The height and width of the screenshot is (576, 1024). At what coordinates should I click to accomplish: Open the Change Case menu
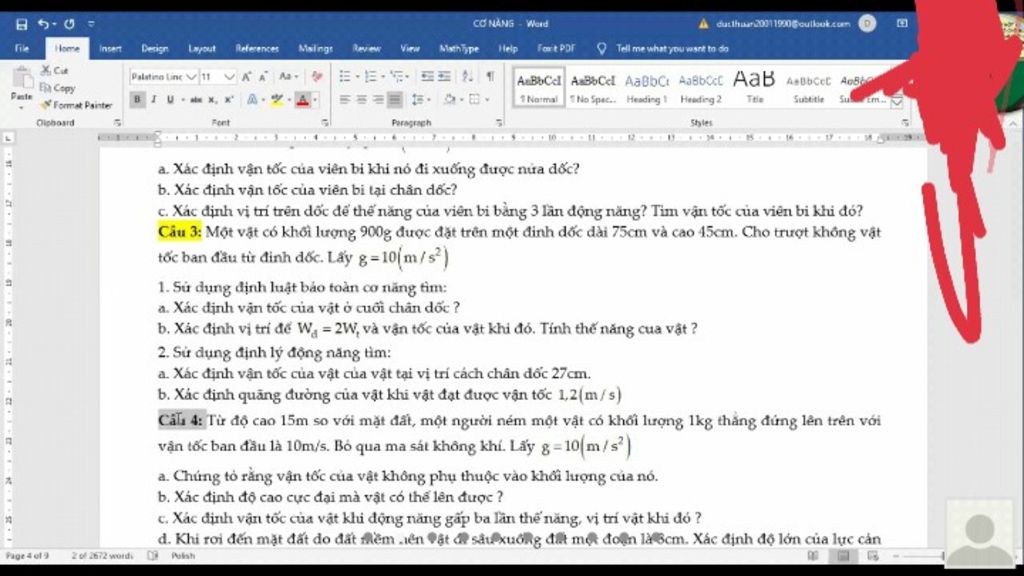[x=288, y=77]
